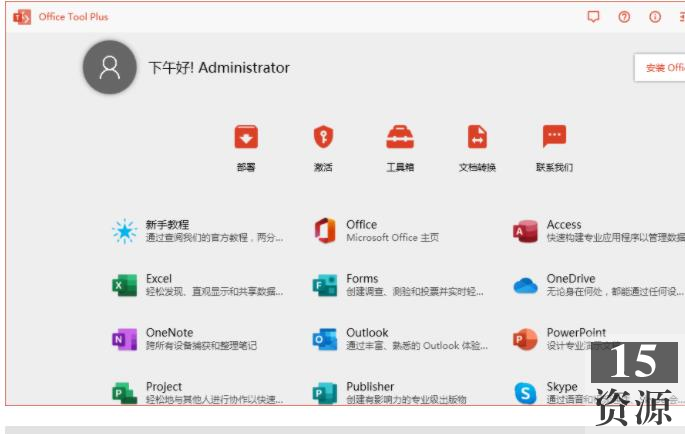Click the Administrator user avatar
The width and height of the screenshot is (685, 434).
coord(110,67)
